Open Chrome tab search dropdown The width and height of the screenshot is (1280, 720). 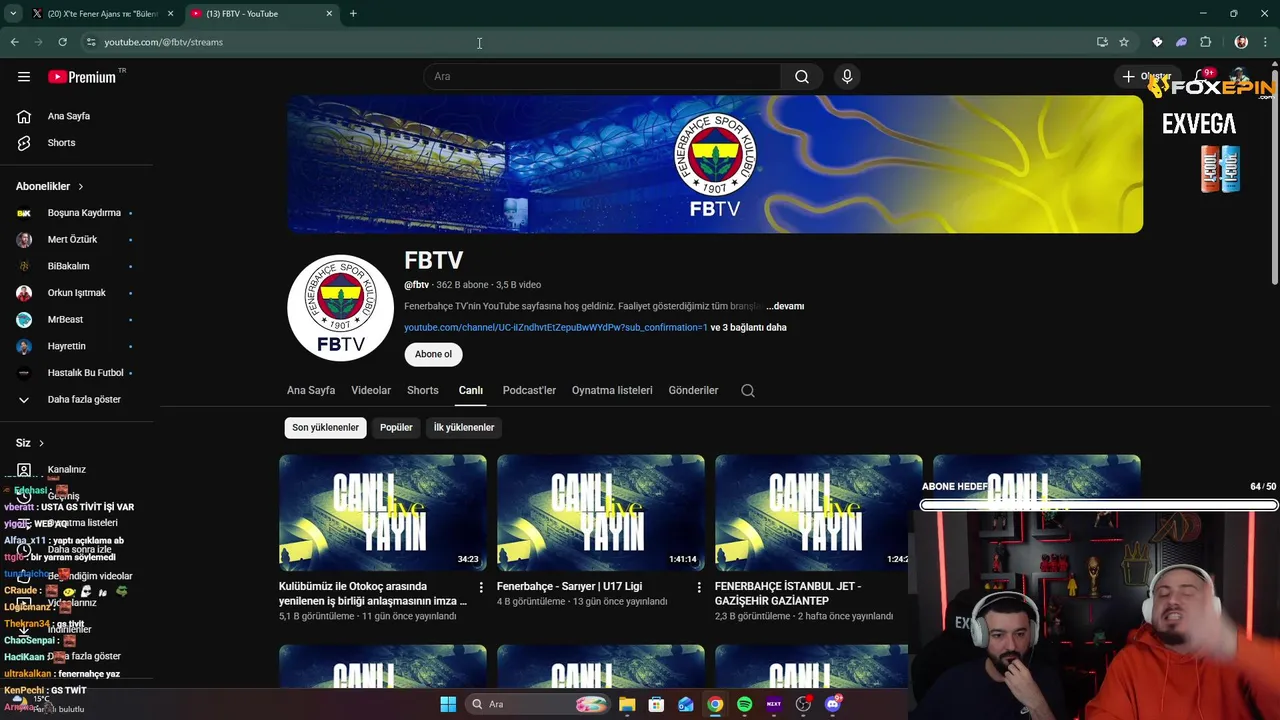tap(13, 14)
